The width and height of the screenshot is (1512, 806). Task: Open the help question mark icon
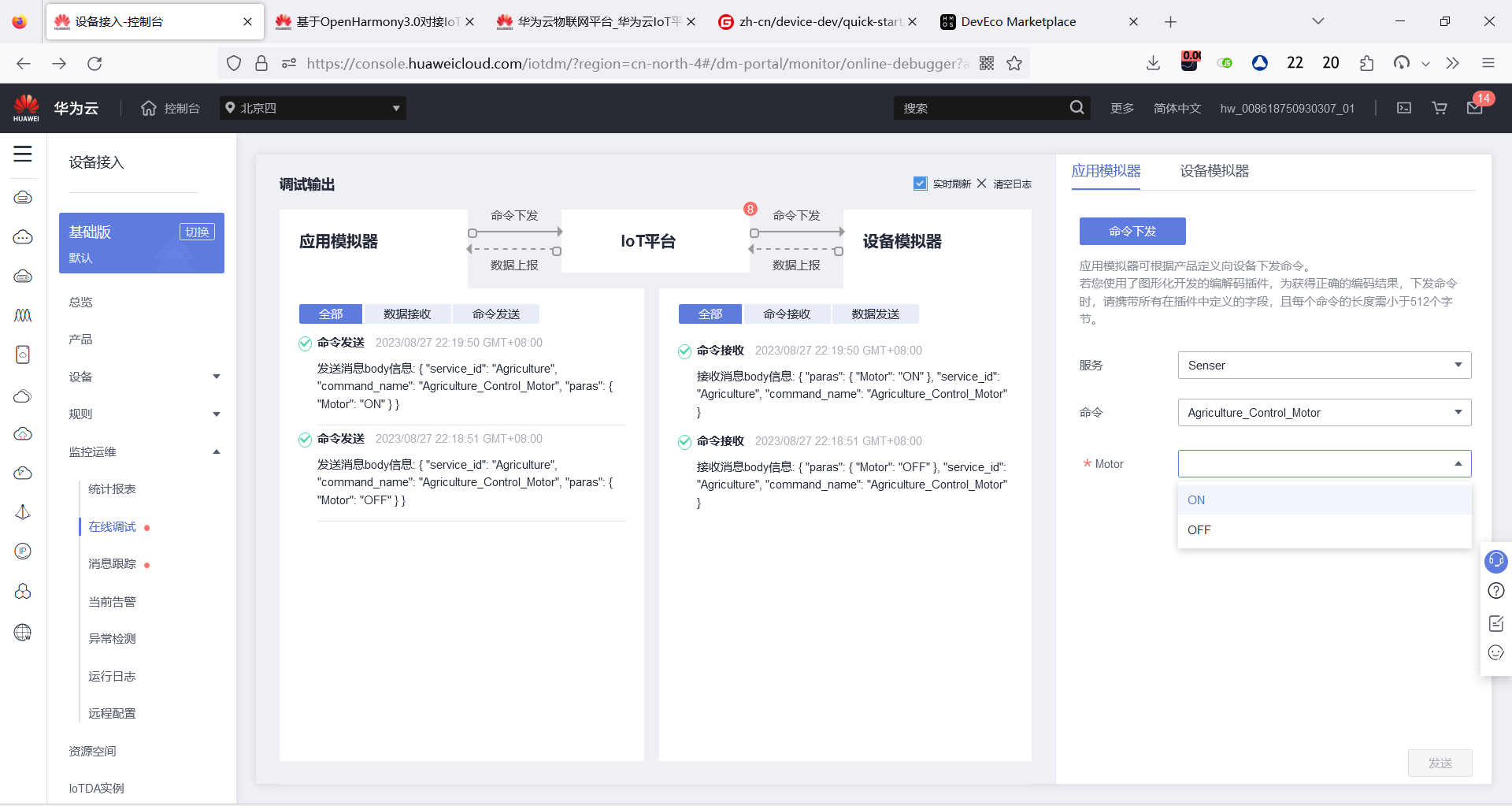pos(1496,591)
